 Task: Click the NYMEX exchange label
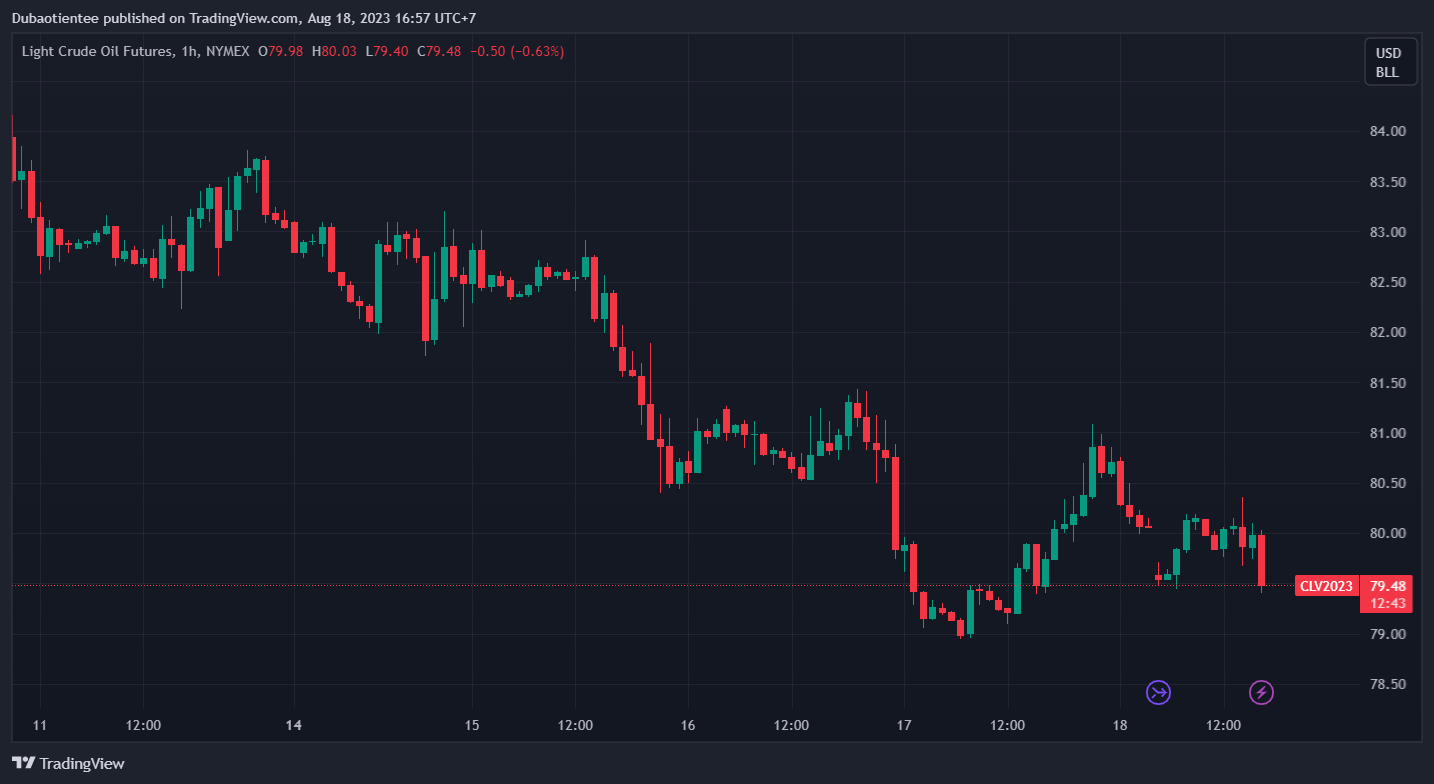(x=228, y=51)
